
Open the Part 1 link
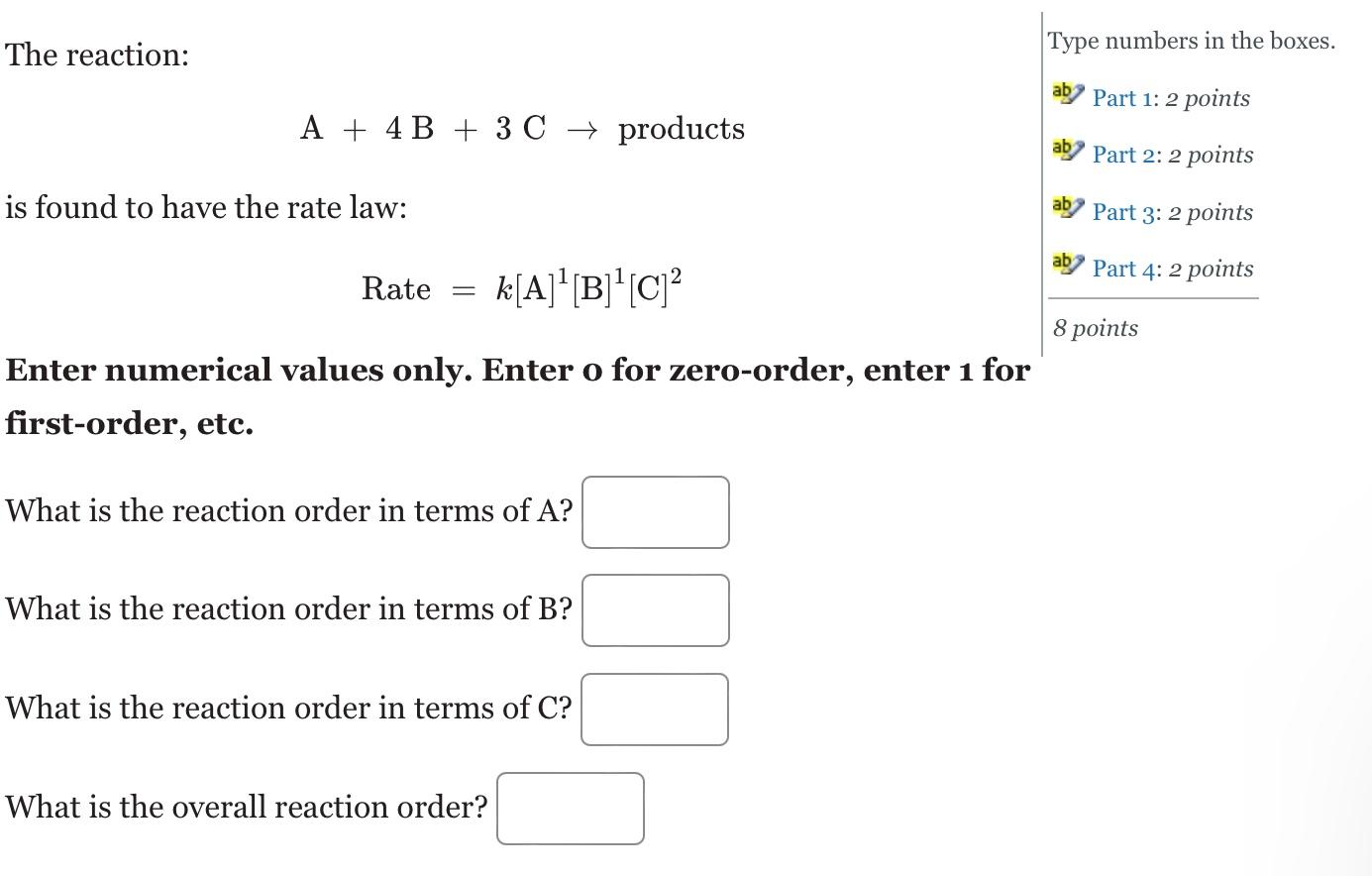pos(1120,98)
